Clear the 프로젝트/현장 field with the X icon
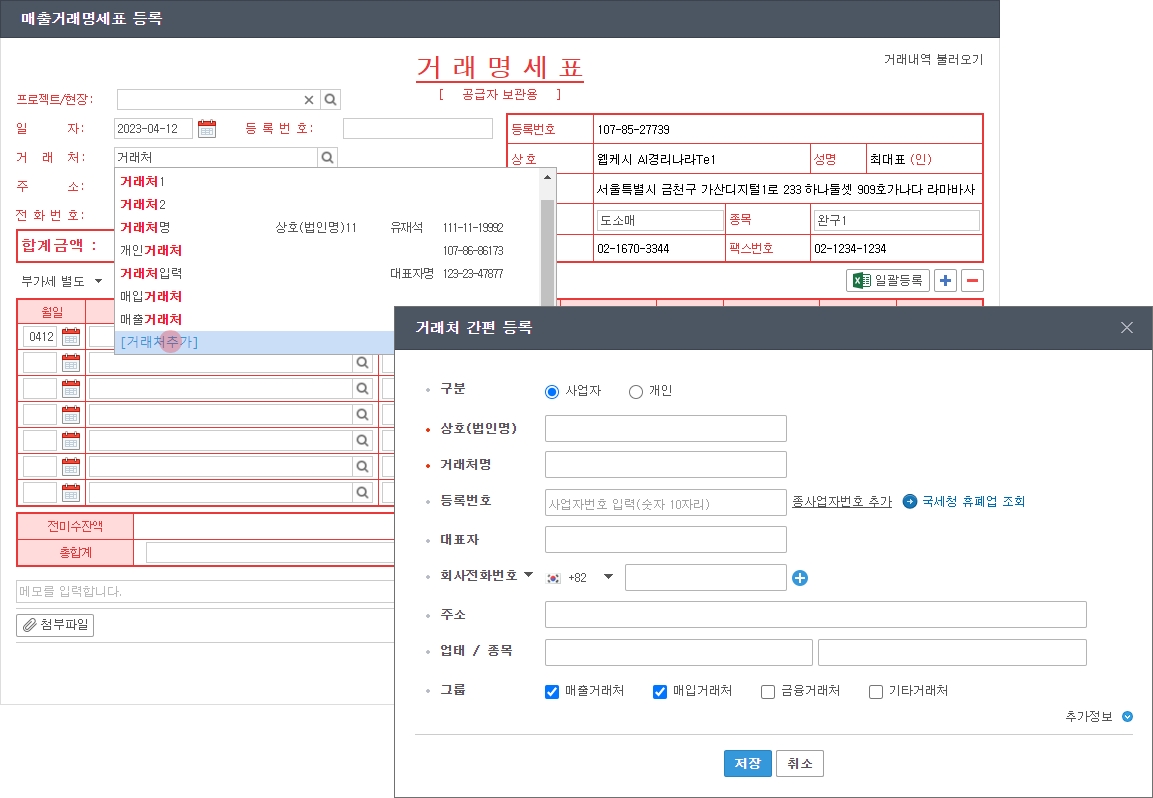 (x=309, y=99)
